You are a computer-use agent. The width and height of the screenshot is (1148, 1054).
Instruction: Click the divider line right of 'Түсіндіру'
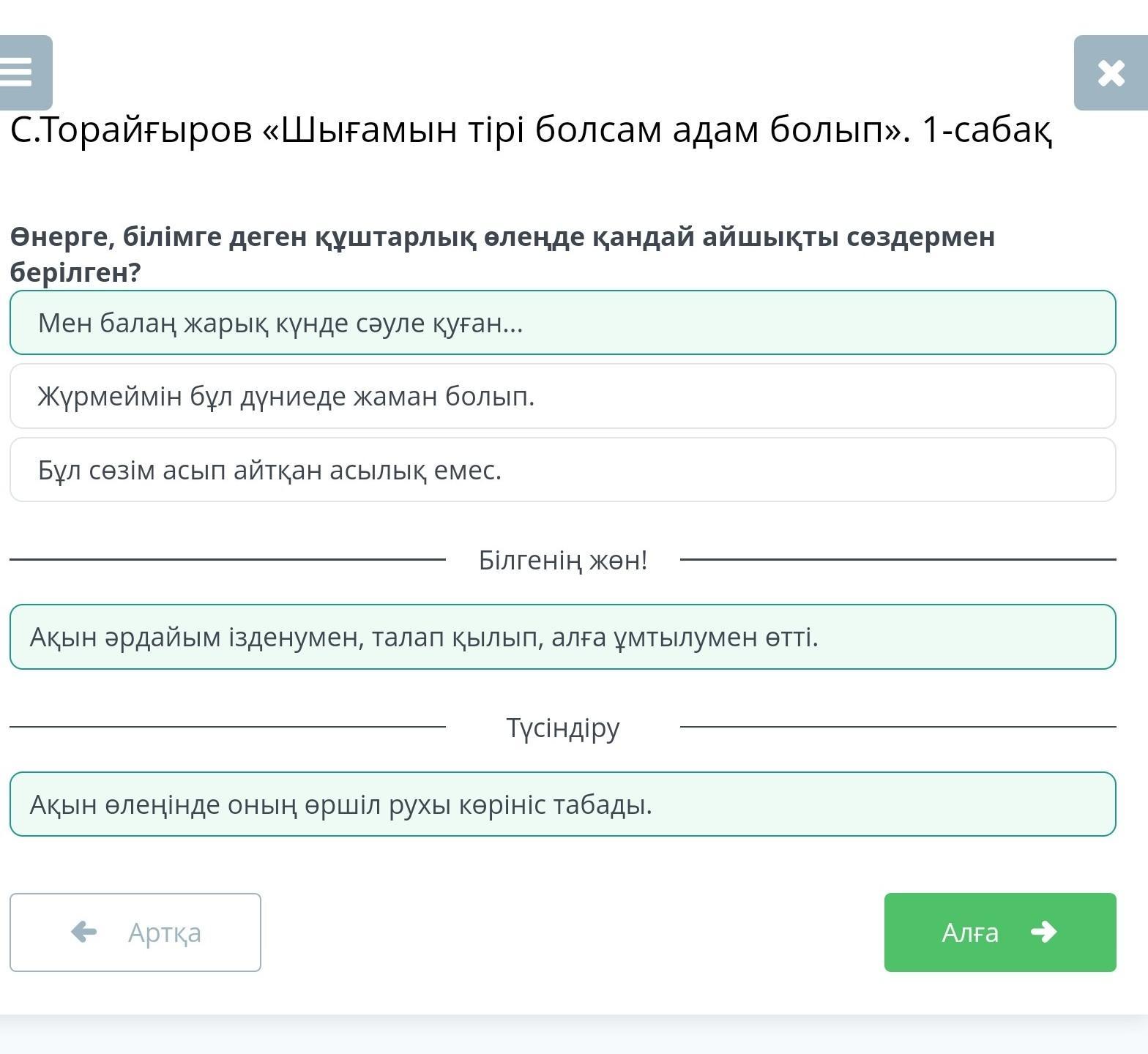898,727
